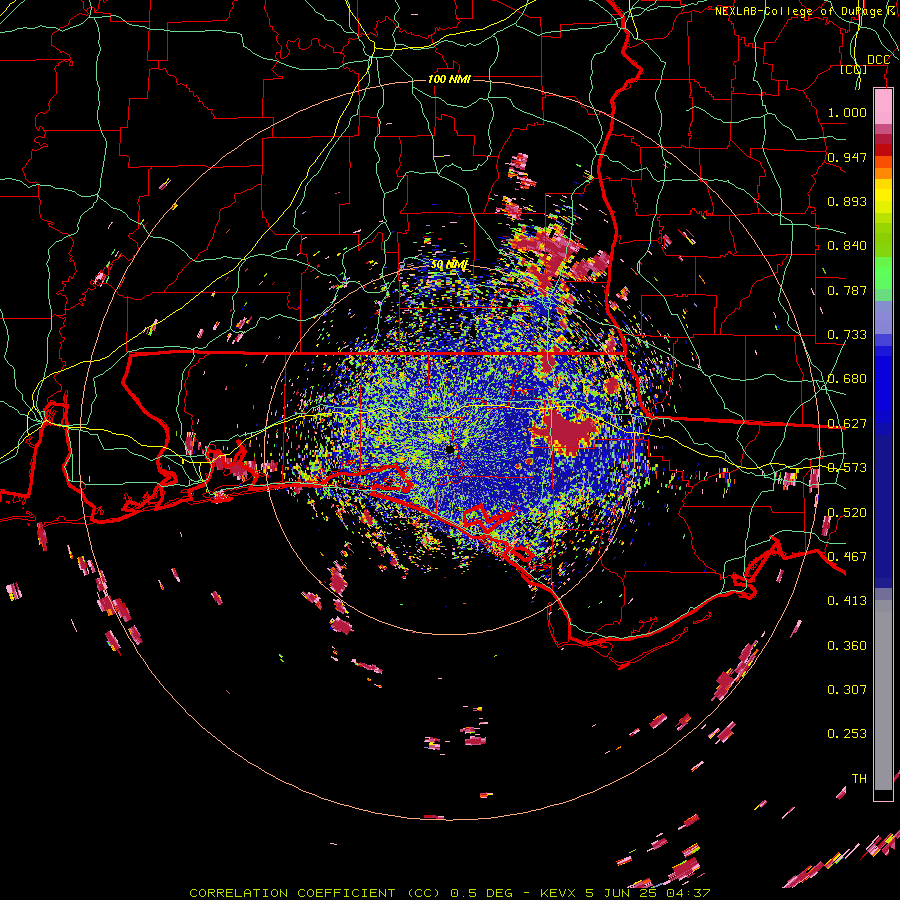Click the DCC product label

tap(878, 60)
